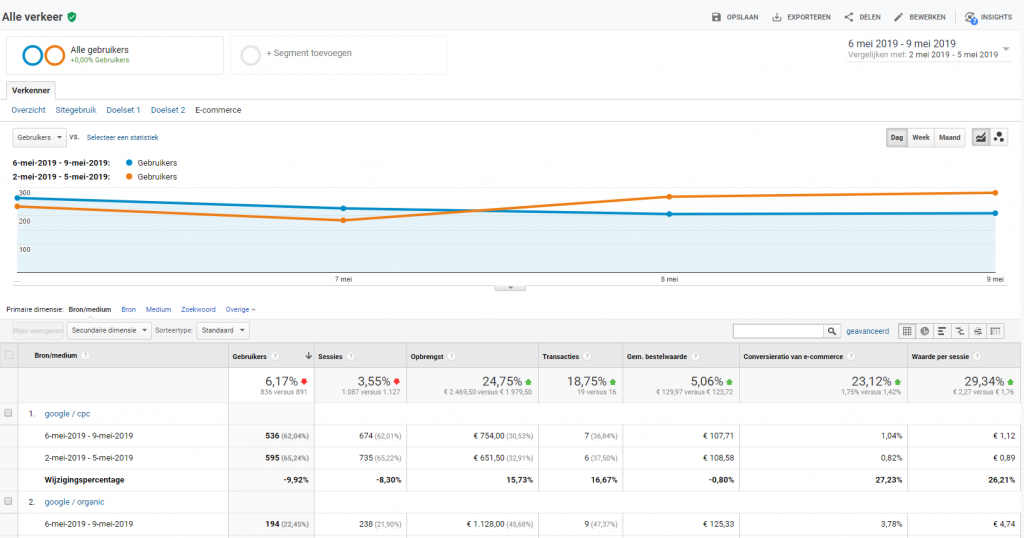Set chart granularity to Dag
The width and height of the screenshot is (1024, 538).
click(897, 138)
